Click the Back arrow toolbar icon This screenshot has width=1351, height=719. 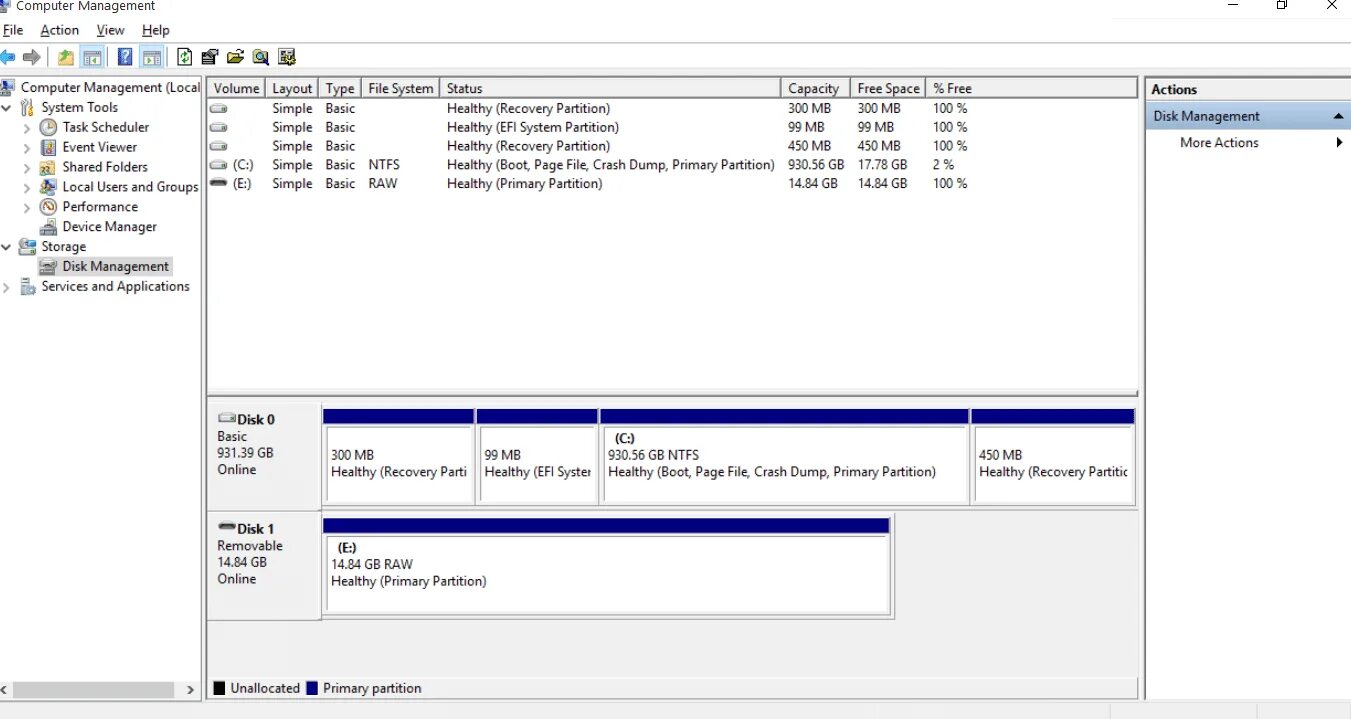click(x=8, y=57)
